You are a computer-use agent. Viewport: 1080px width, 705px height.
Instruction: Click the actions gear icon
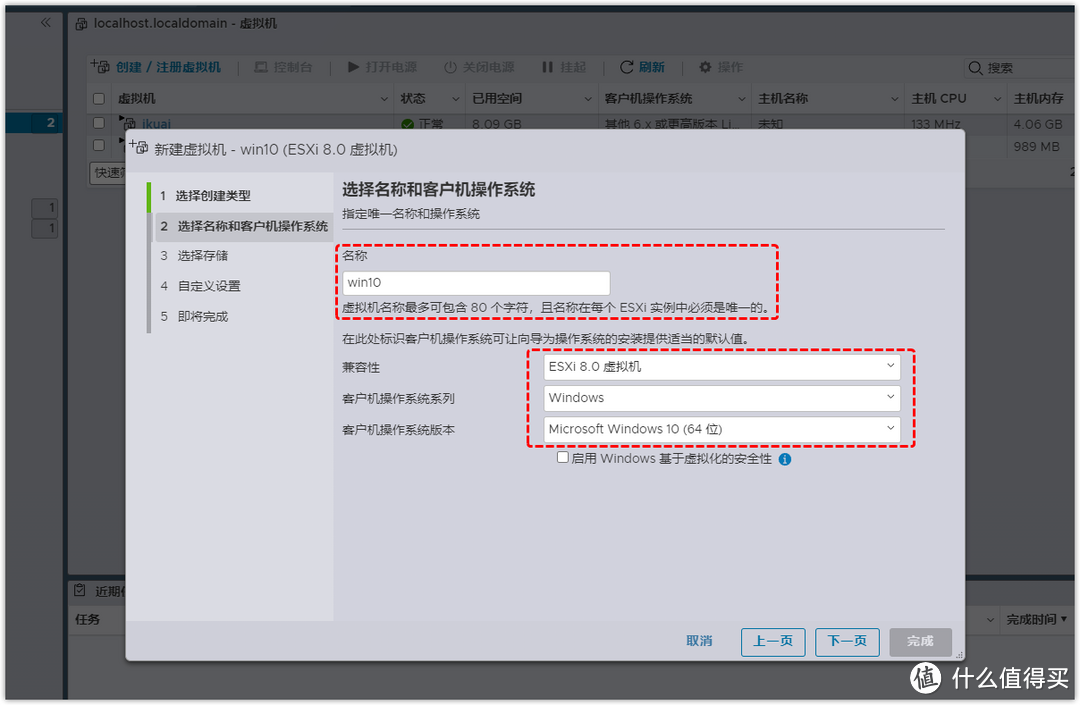705,67
